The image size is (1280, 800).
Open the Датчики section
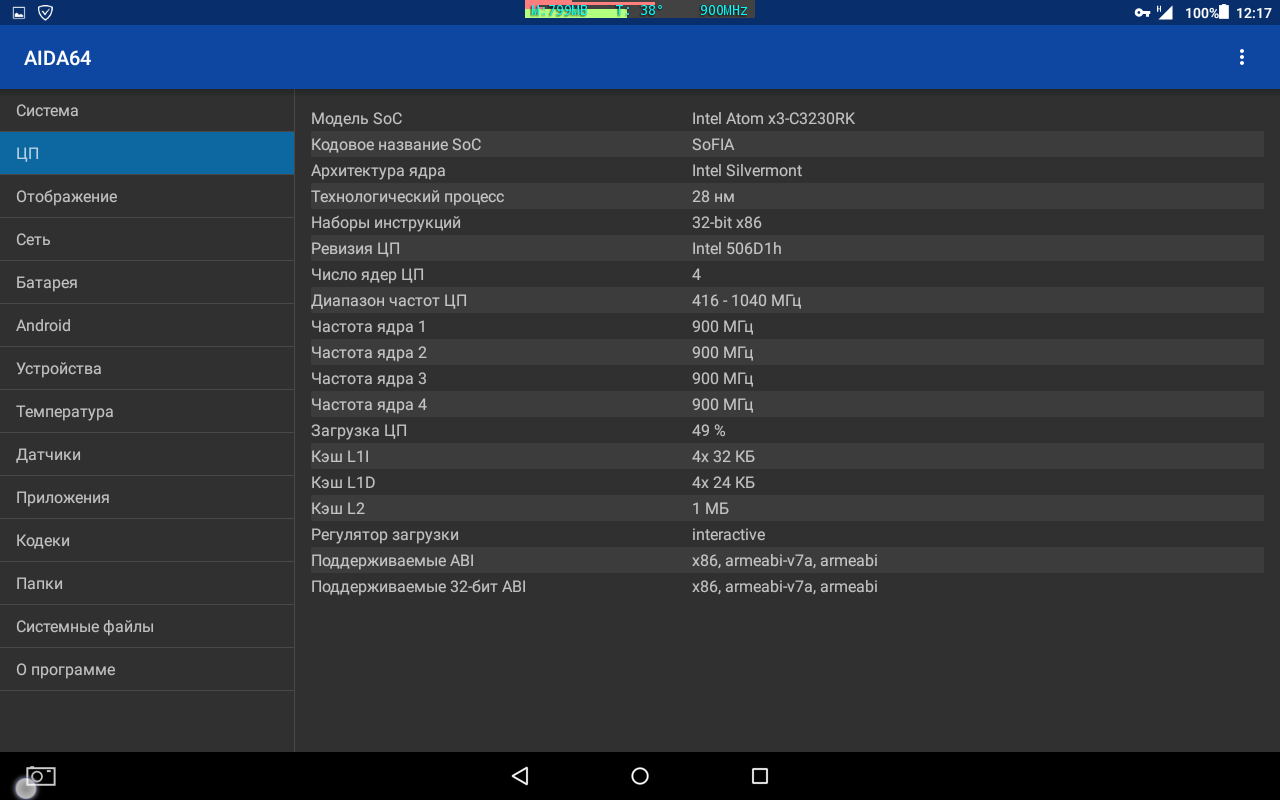(x=147, y=455)
